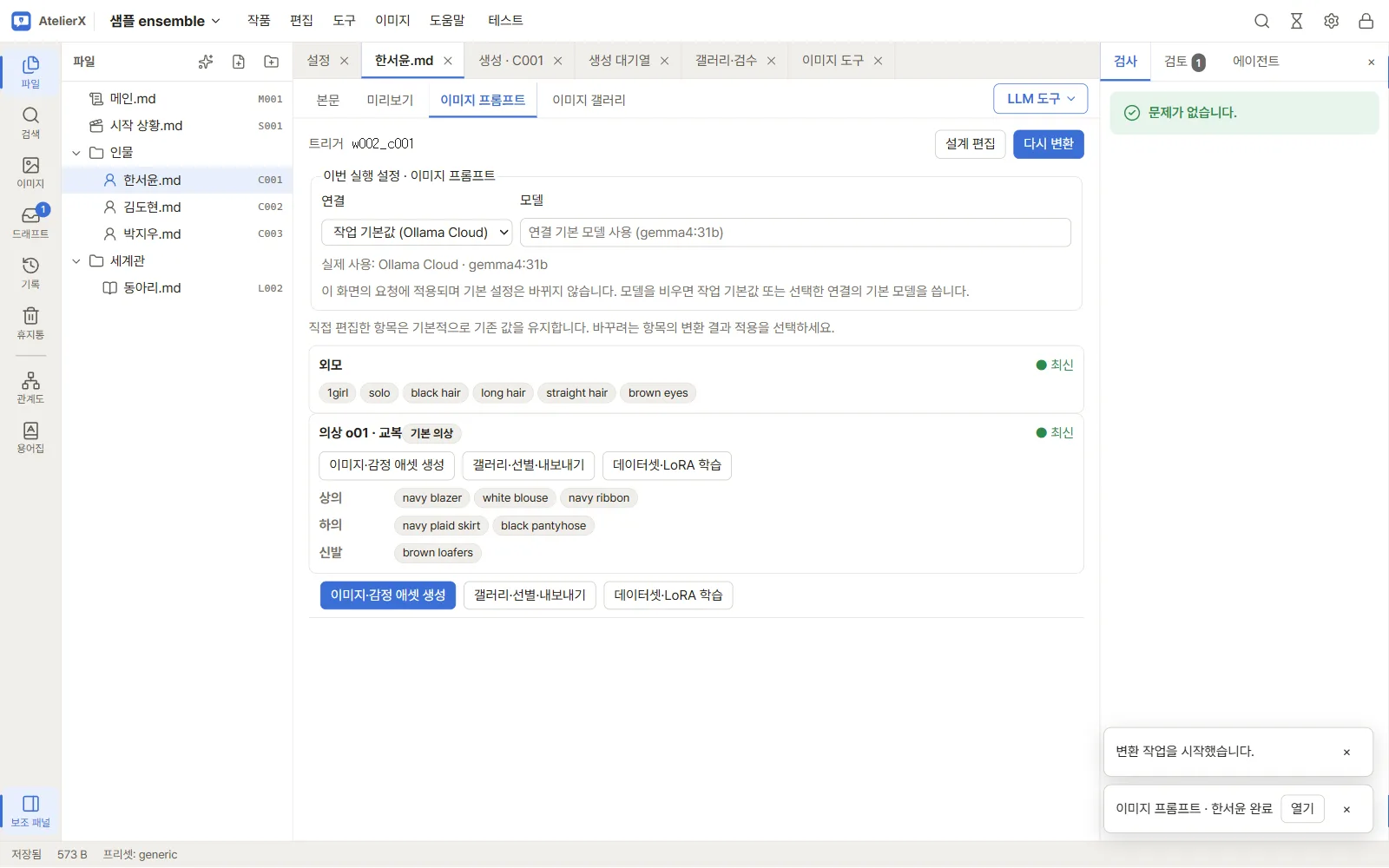The image size is (1389, 868).
Task: Click the 'navy plaid skirt' tag
Action: (441, 526)
